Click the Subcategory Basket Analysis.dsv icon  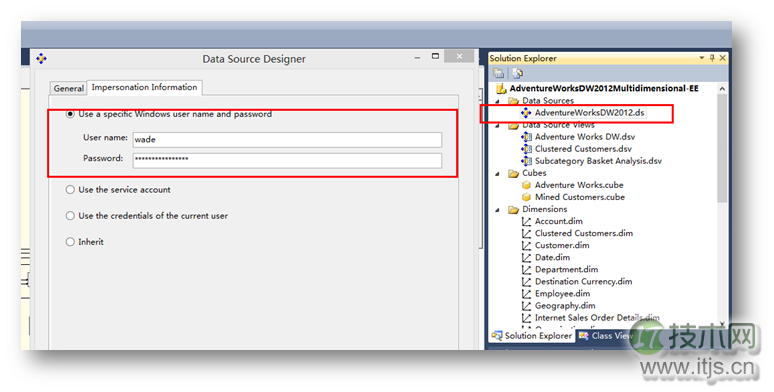[526, 161]
